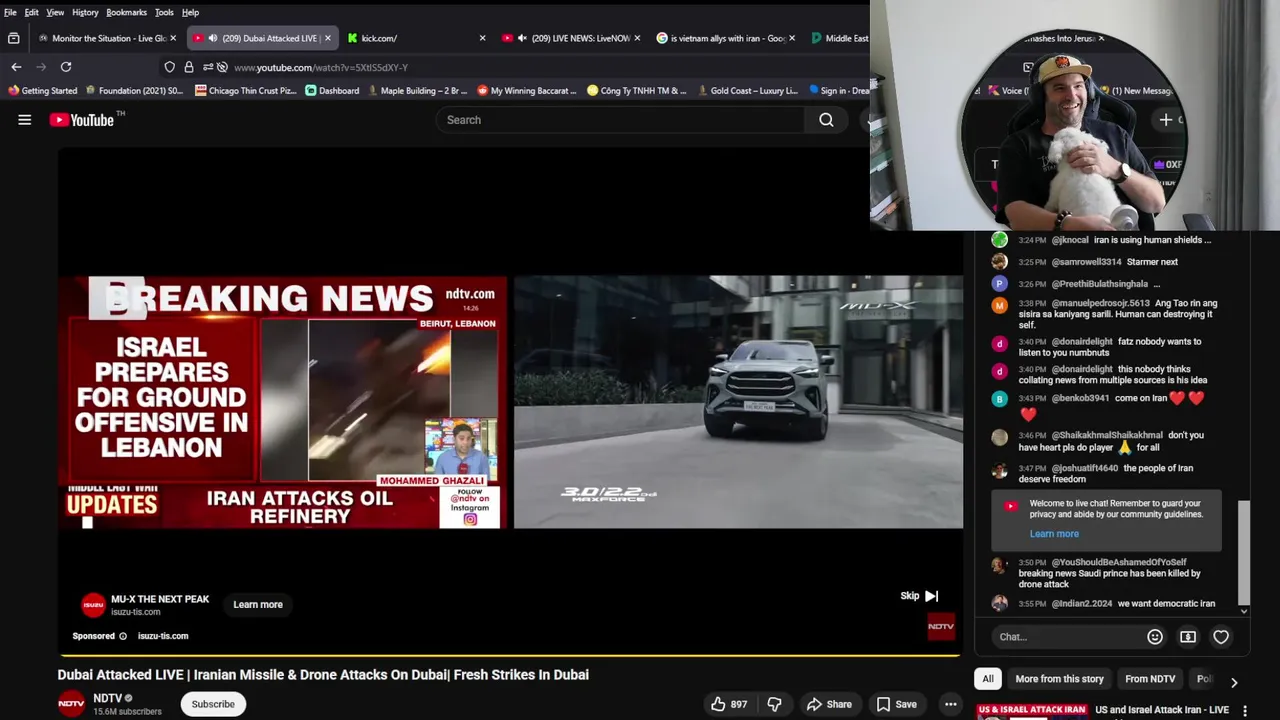Click the address bar URL

click(x=321, y=67)
